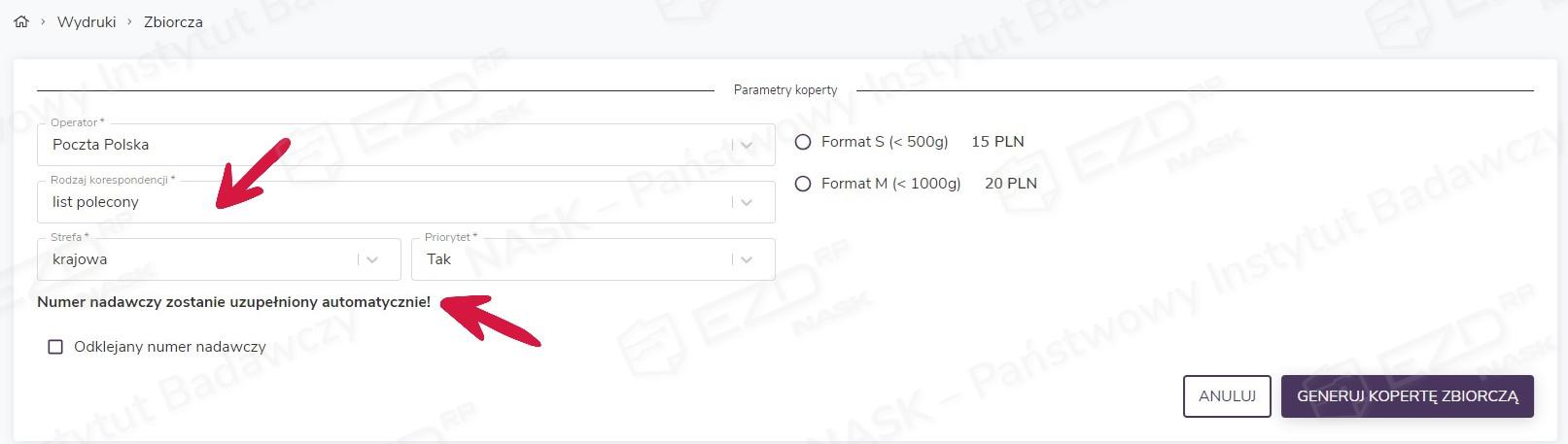1568x444 pixels.
Task: Open the Rodzaj korespondencji dropdown chevron
Action: pyautogui.click(x=747, y=202)
